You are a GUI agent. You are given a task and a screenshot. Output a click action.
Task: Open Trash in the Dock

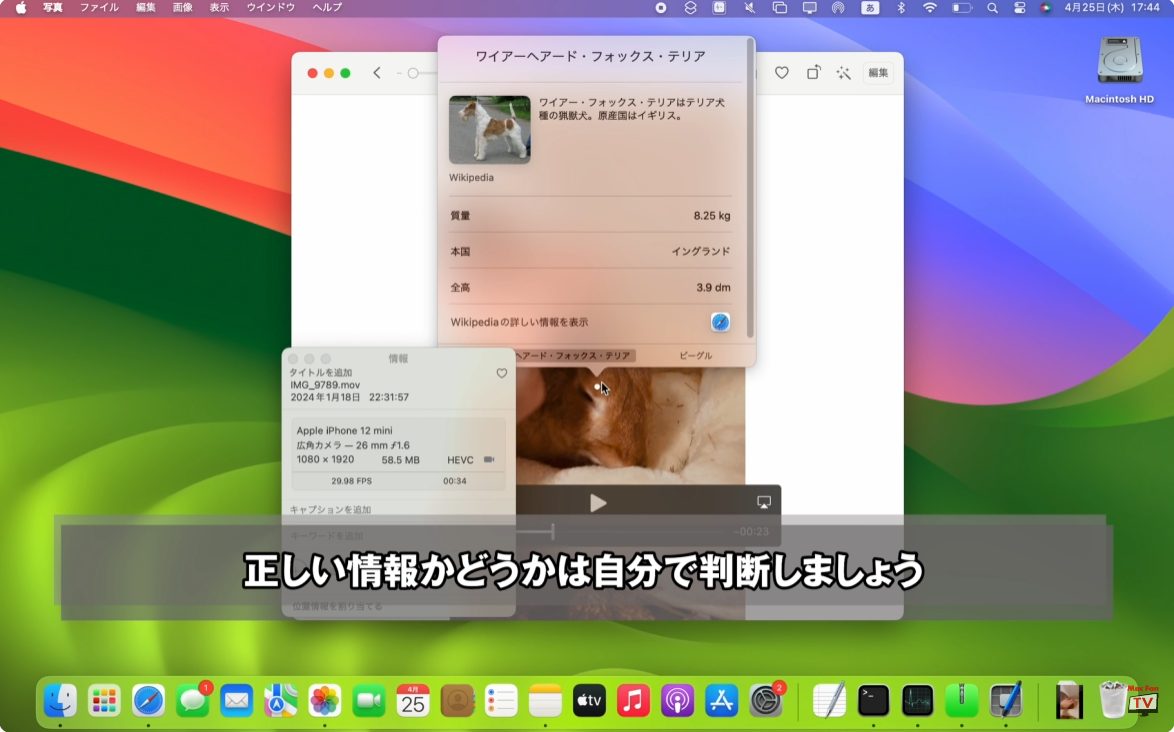coord(1114,701)
